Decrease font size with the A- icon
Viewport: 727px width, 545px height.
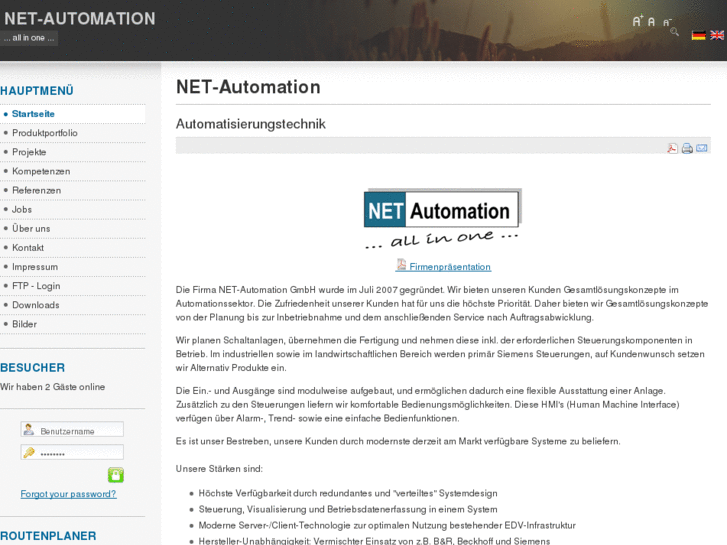pyautogui.click(x=667, y=22)
